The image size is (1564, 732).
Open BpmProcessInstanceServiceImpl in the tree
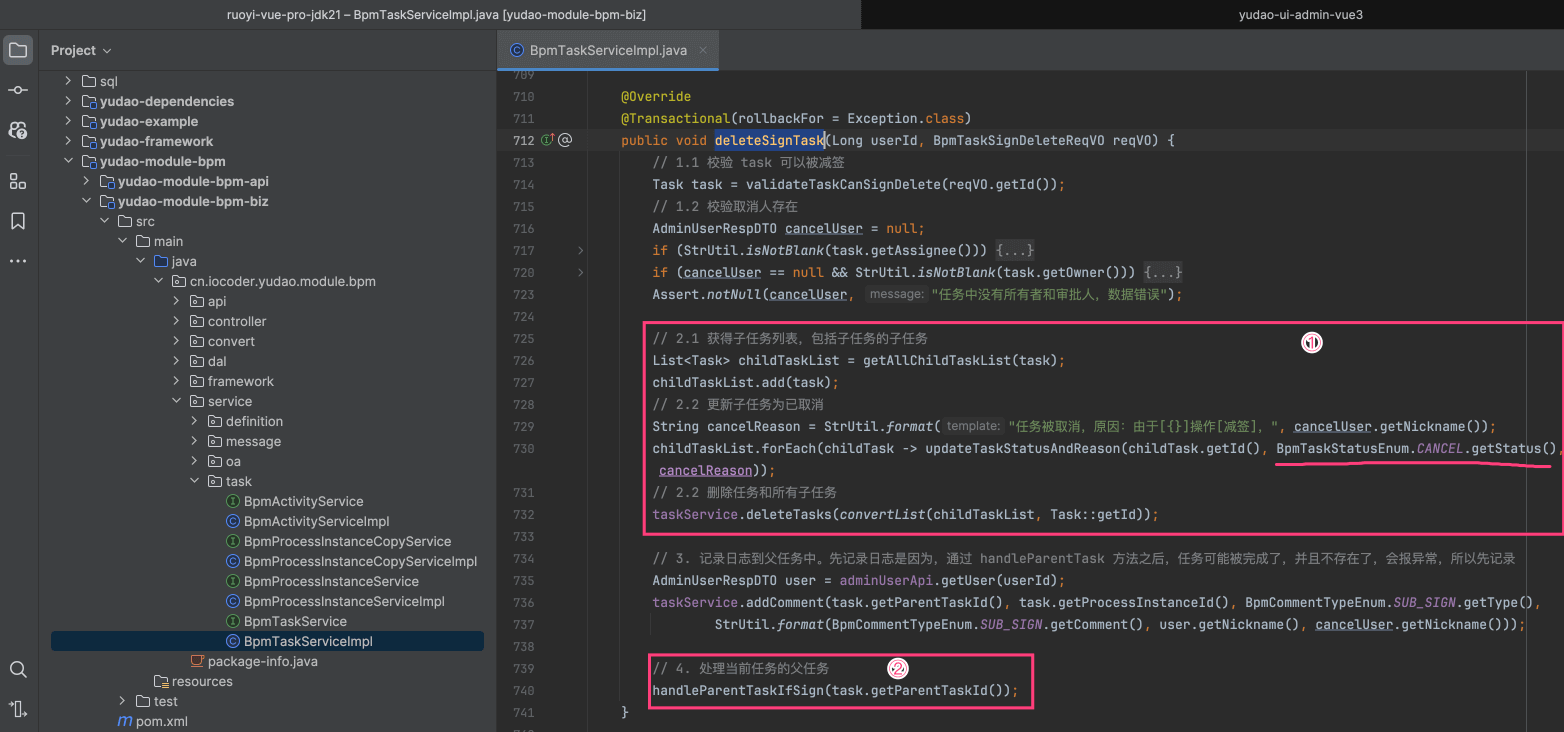344,601
